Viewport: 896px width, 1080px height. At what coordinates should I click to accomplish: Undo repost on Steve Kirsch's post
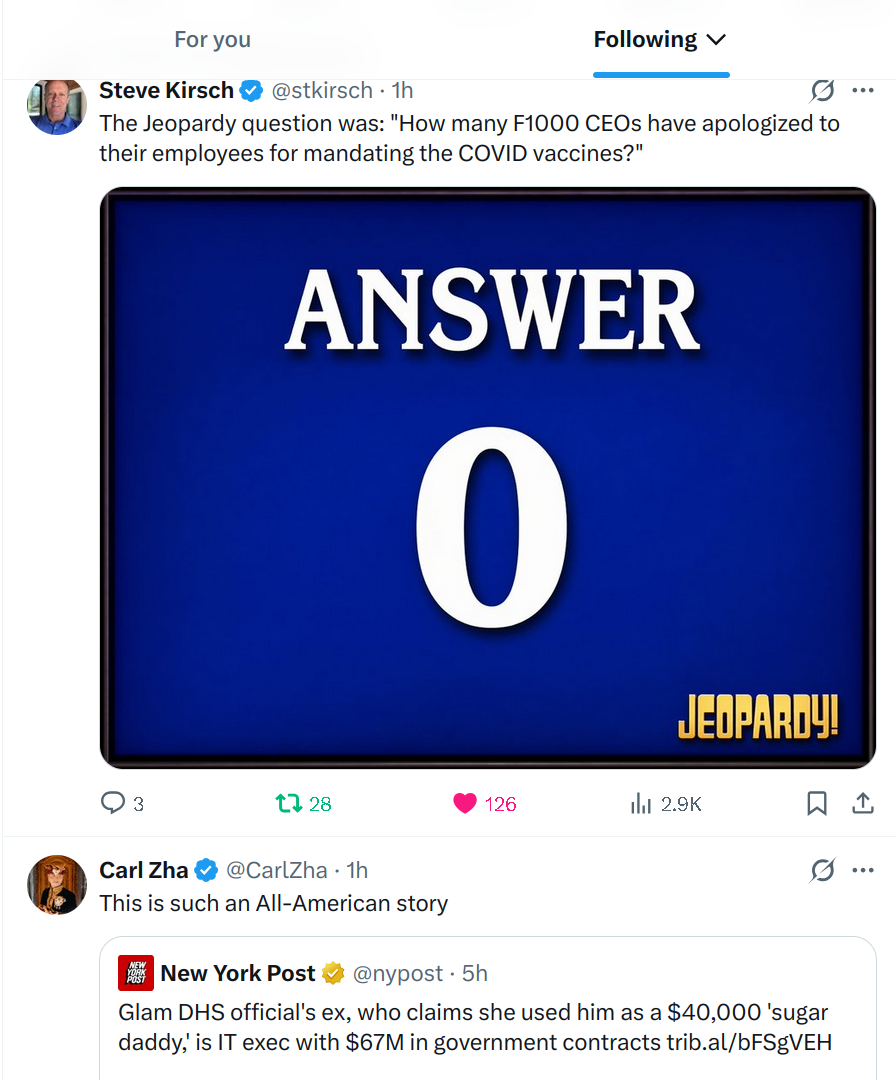click(x=303, y=803)
